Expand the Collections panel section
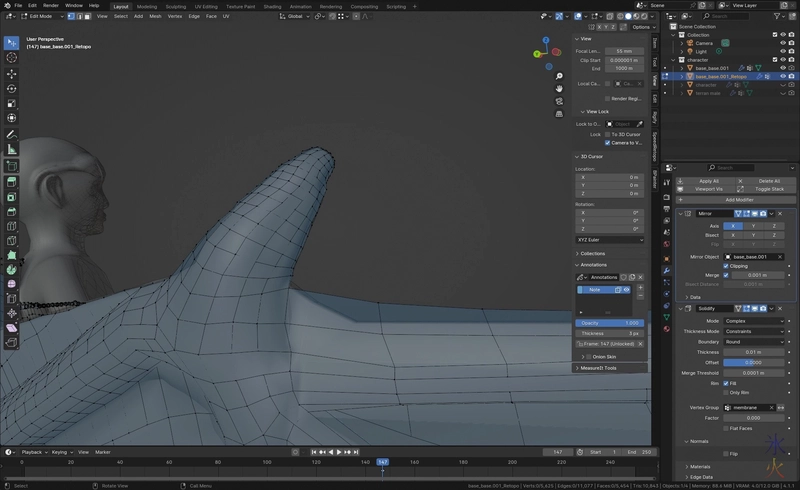The height and width of the screenshot is (490, 800). 592,253
